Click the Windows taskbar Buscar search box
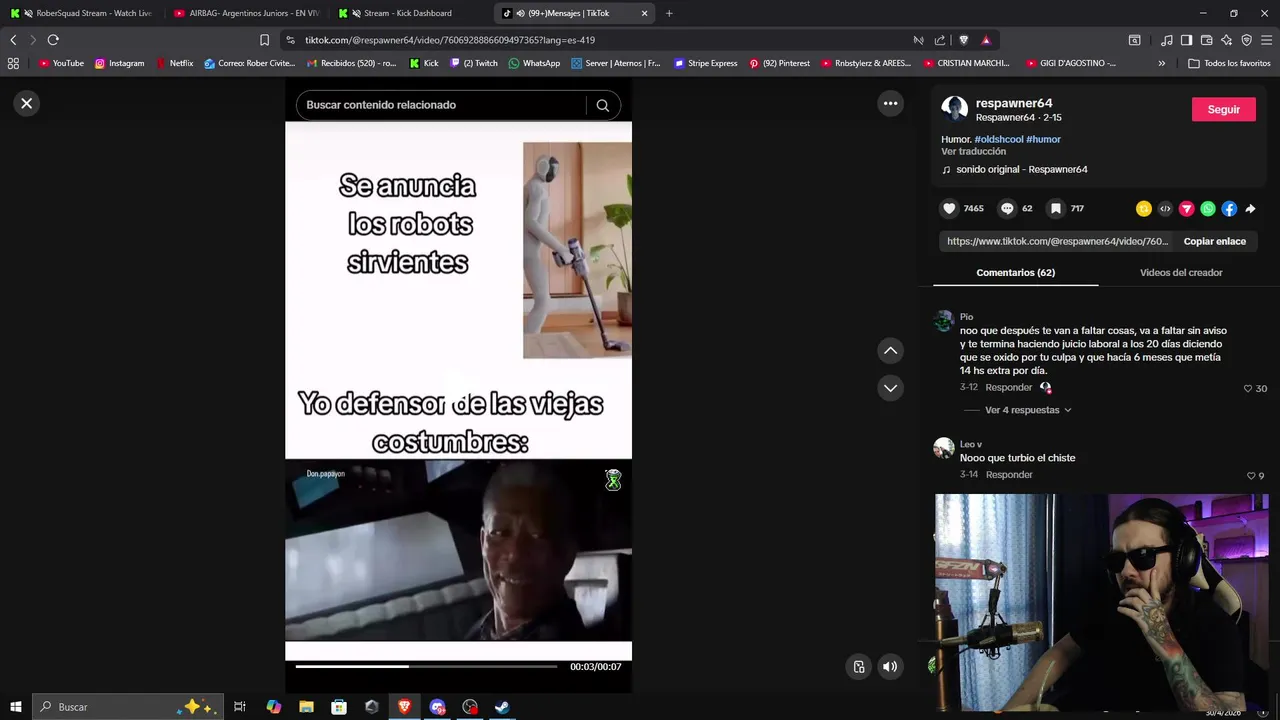Screen dimensions: 1280x720 127,707
